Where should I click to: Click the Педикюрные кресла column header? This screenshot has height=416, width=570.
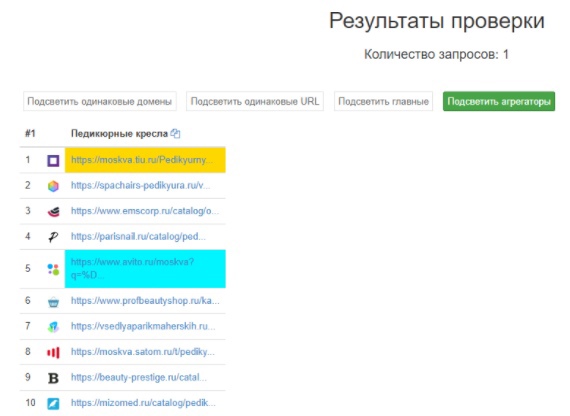coord(119,134)
